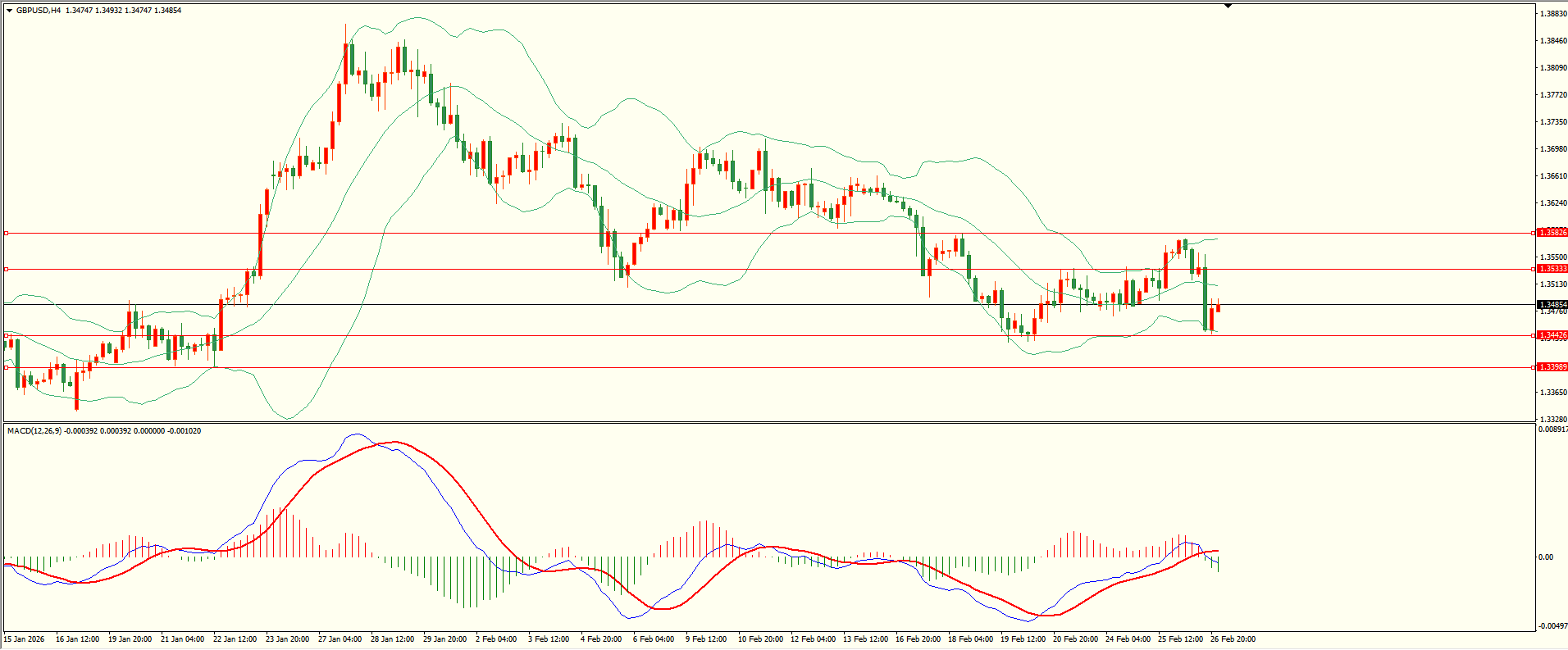Open the dropdown arrow beside GBPUSD,H4
This screenshot has width=1568, height=650.
coord(9,11)
